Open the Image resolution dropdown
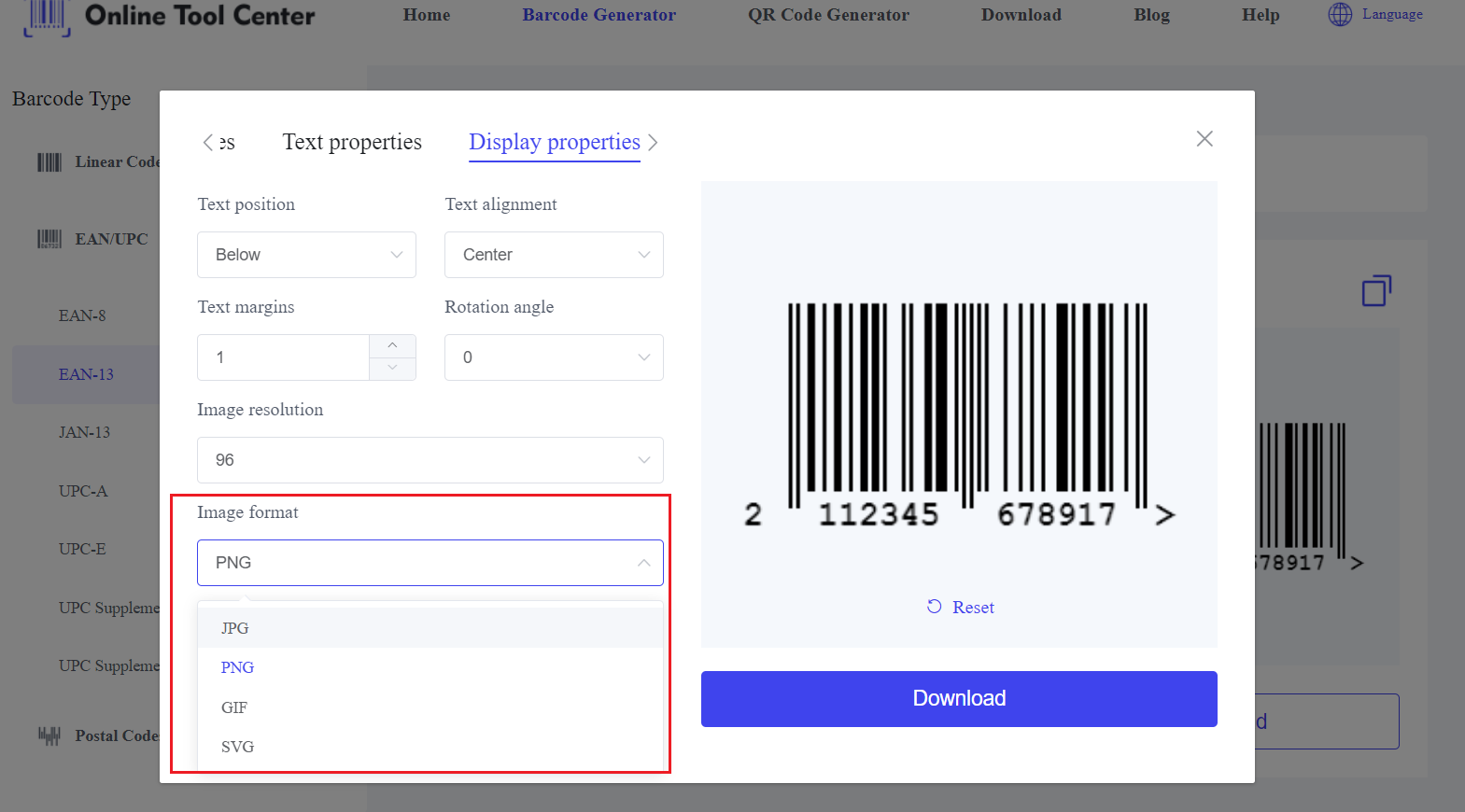Screen dimensions: 1465x812 coord(430,460)
